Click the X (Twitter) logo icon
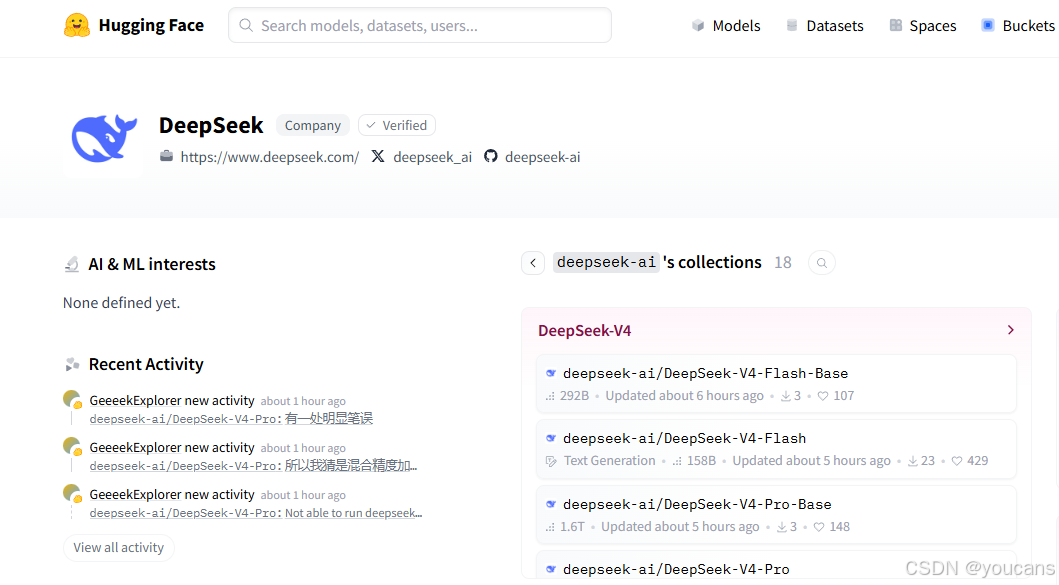Viewport: 1059px width, 585px height. click(x=378, y=157)
